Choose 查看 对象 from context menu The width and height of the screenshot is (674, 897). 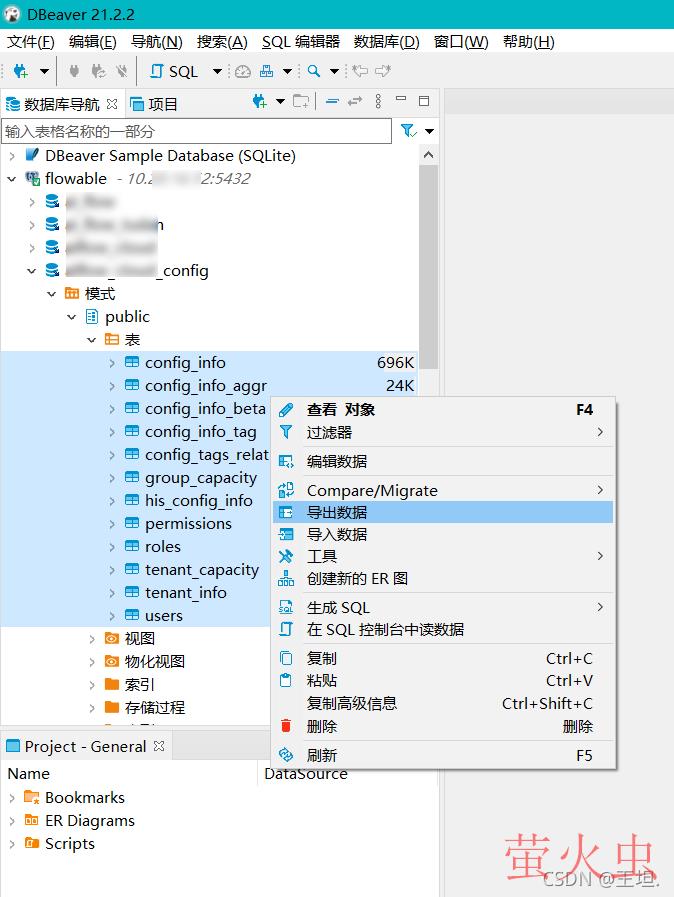pos(443,410)
